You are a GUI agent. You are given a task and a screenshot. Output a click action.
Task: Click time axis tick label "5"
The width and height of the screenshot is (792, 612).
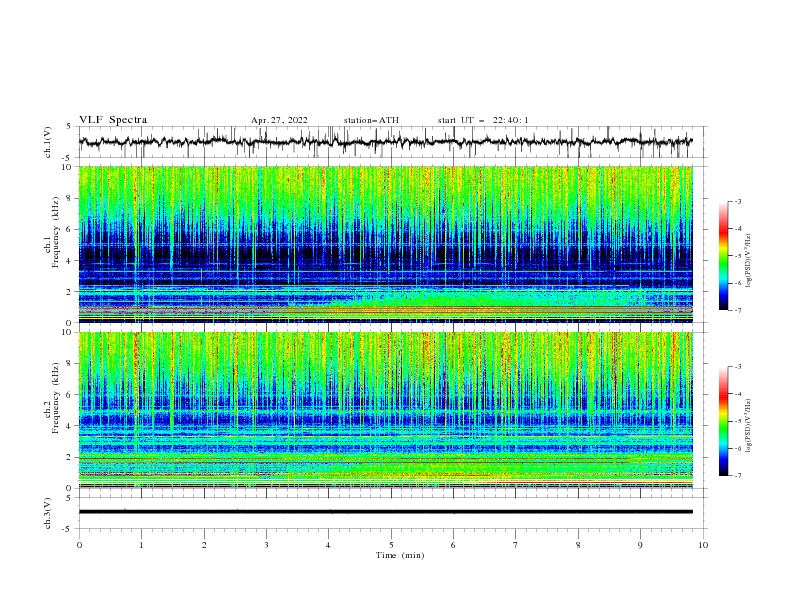tap(391, 545)
